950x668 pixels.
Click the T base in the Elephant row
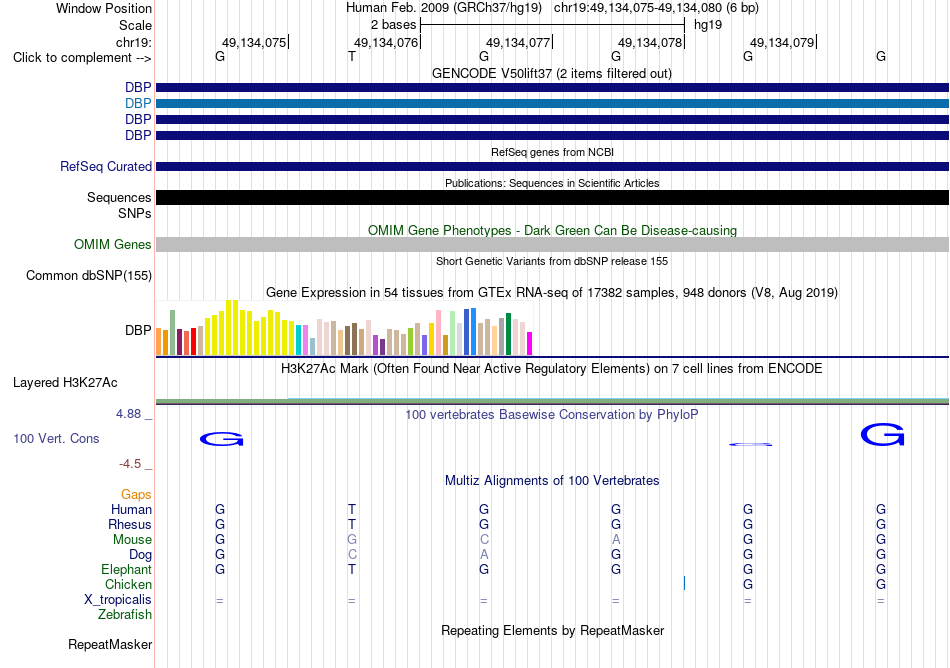coord(351,570)
